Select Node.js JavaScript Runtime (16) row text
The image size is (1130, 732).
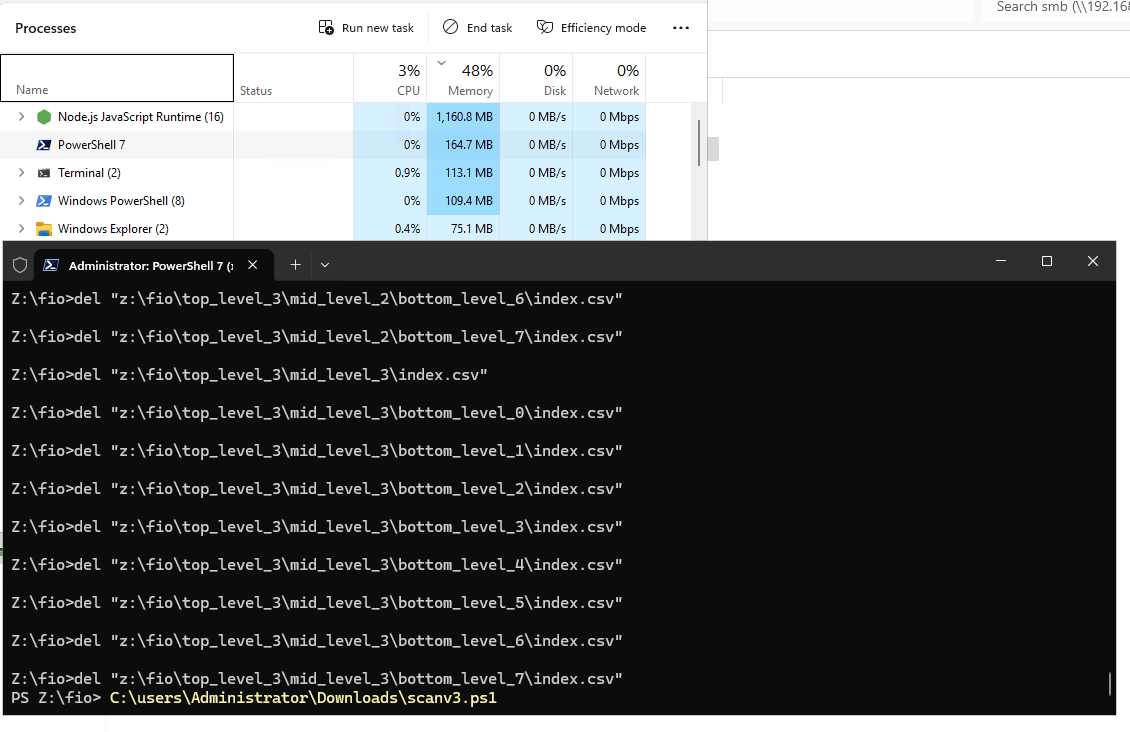tap(141, 117)
